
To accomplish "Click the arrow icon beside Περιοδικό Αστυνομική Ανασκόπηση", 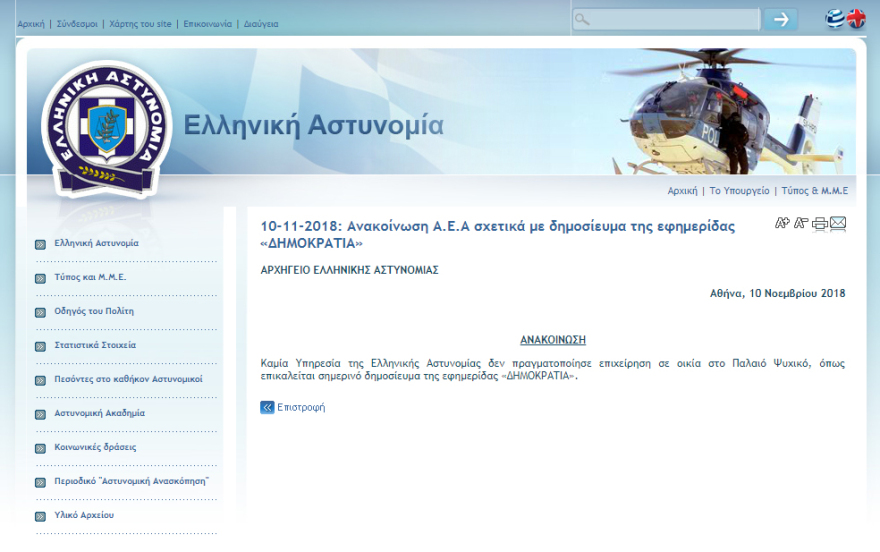I will coord(40,482).
